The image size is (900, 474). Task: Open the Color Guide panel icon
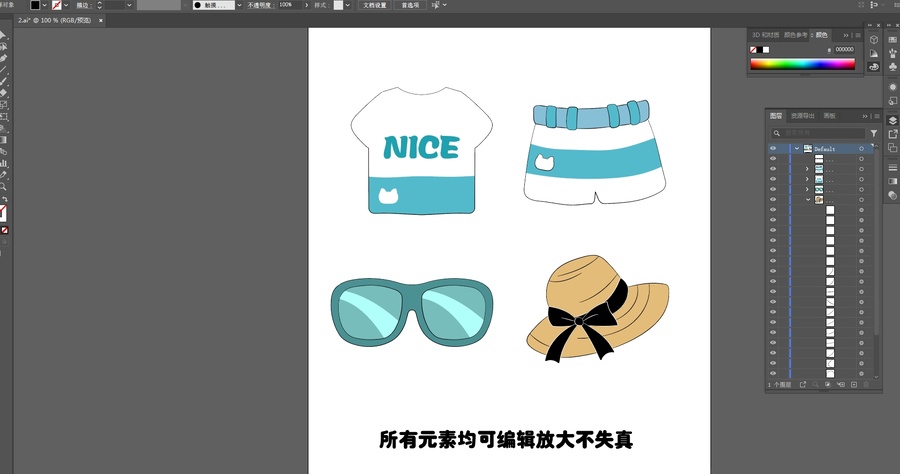(x=874, y=53)
